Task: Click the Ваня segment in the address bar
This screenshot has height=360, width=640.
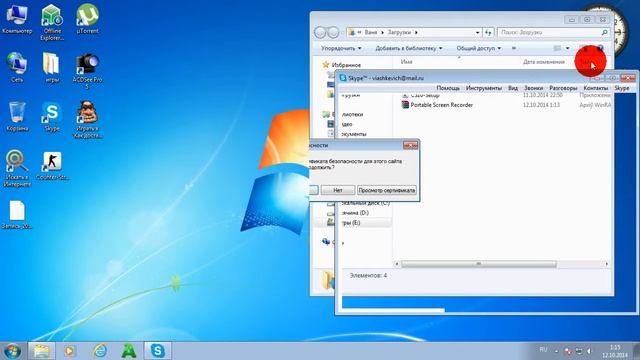Action: coord(371,32)
